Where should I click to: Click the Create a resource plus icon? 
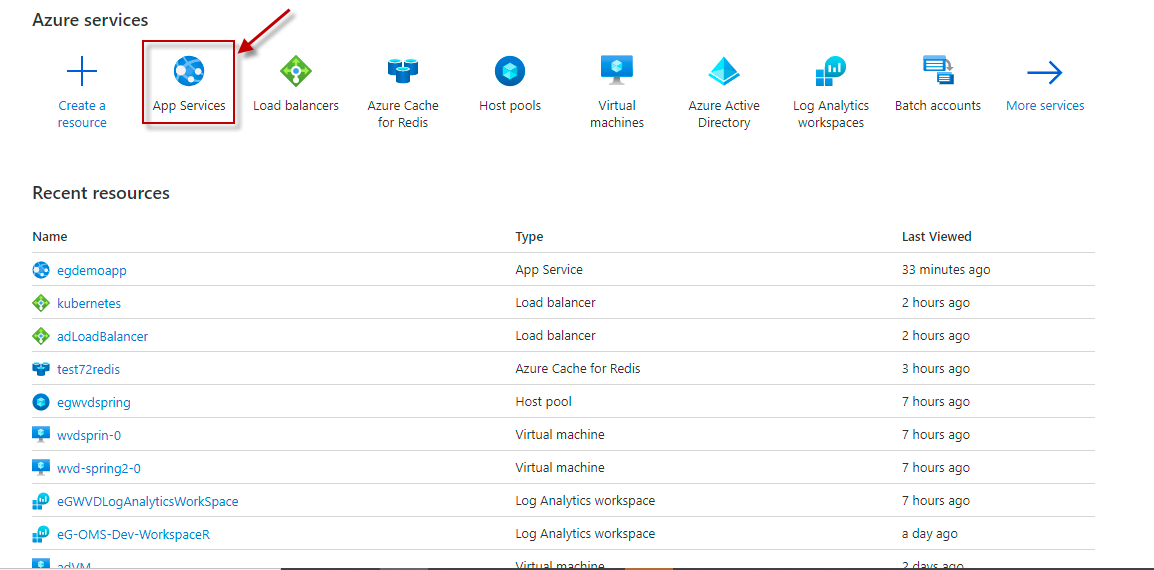pyautogui.click(x=82, y=71)
